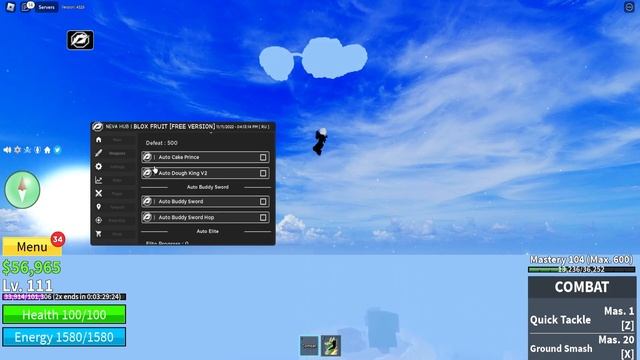
Task: Click the Mastery 104 (Max. 600) text
Action: [x=581, y=260]
